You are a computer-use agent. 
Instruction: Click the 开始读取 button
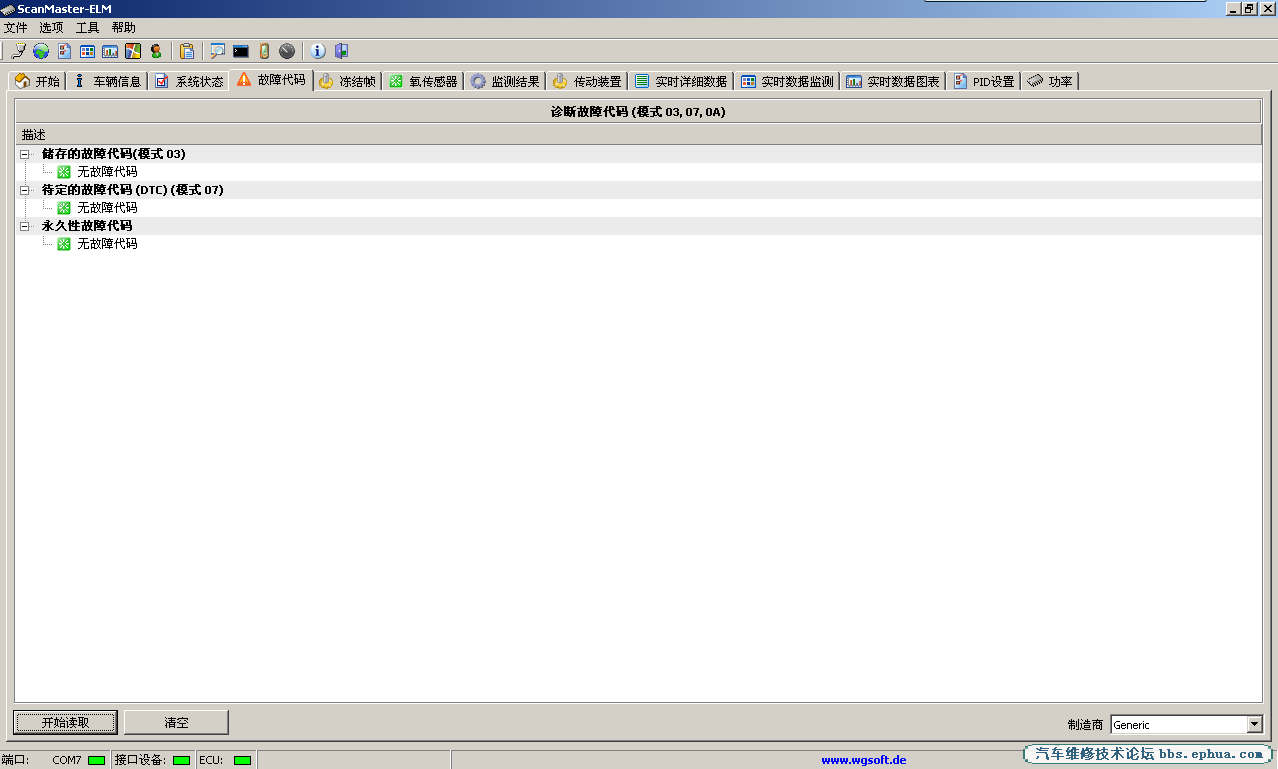point(65,722)
